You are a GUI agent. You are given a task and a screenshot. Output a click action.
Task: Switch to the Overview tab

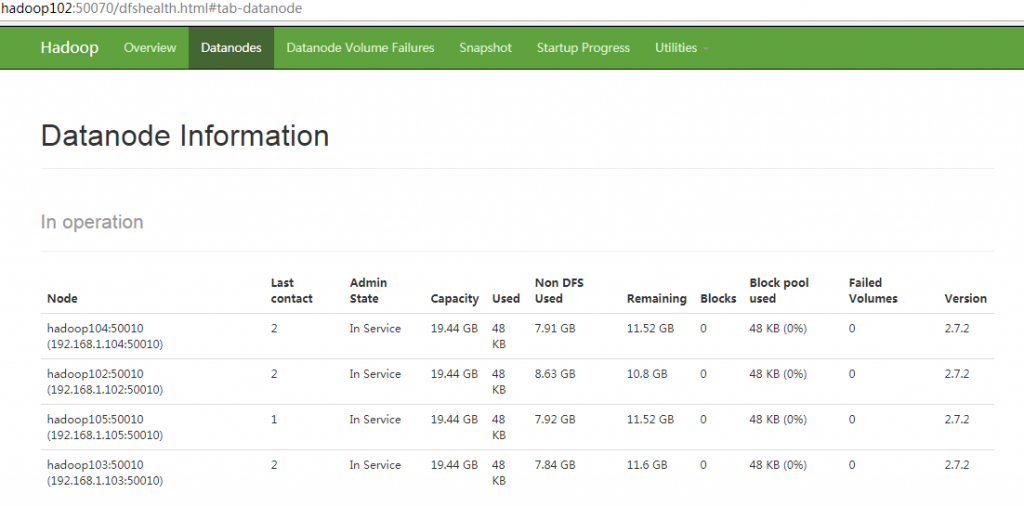(150, 48)
